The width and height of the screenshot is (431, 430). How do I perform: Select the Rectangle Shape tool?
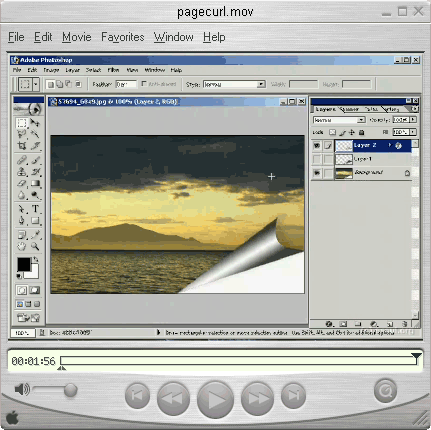[35, 220]
